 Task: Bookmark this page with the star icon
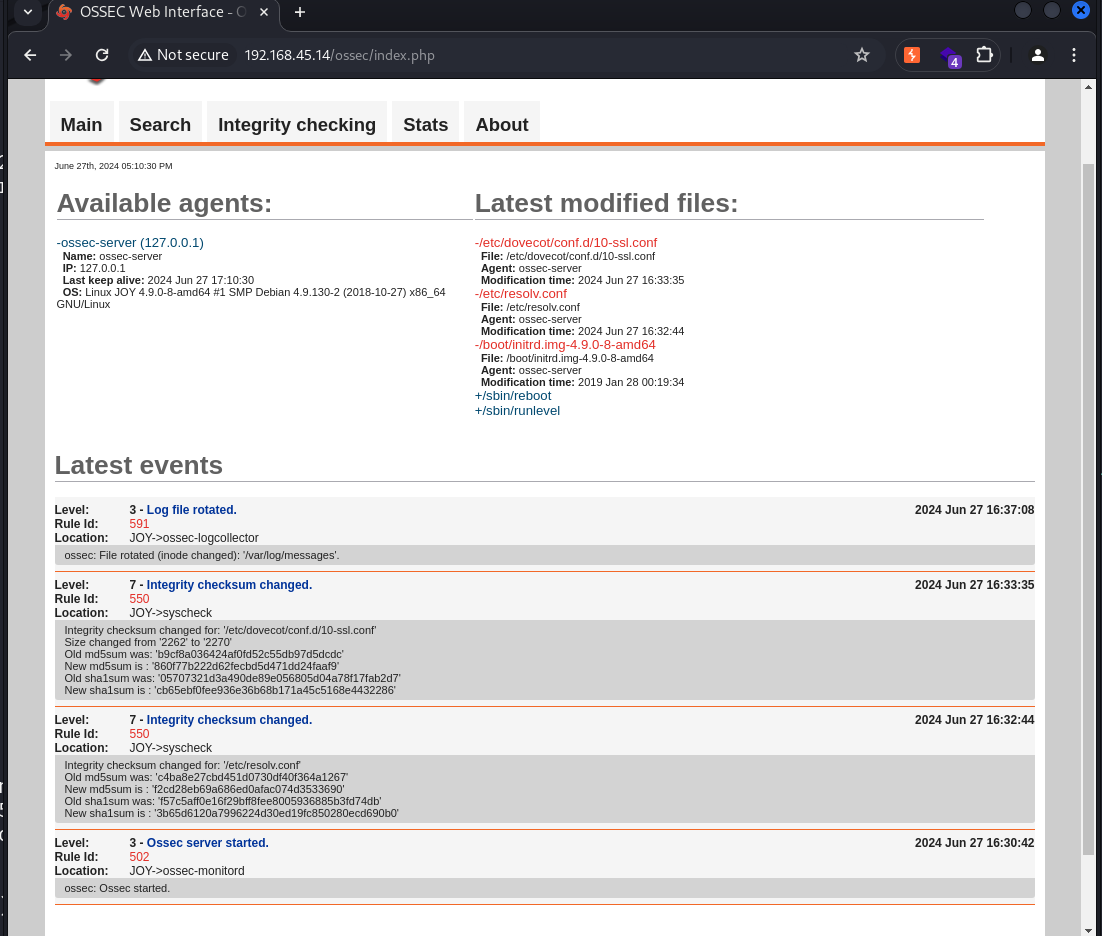(x=862, y=55)
